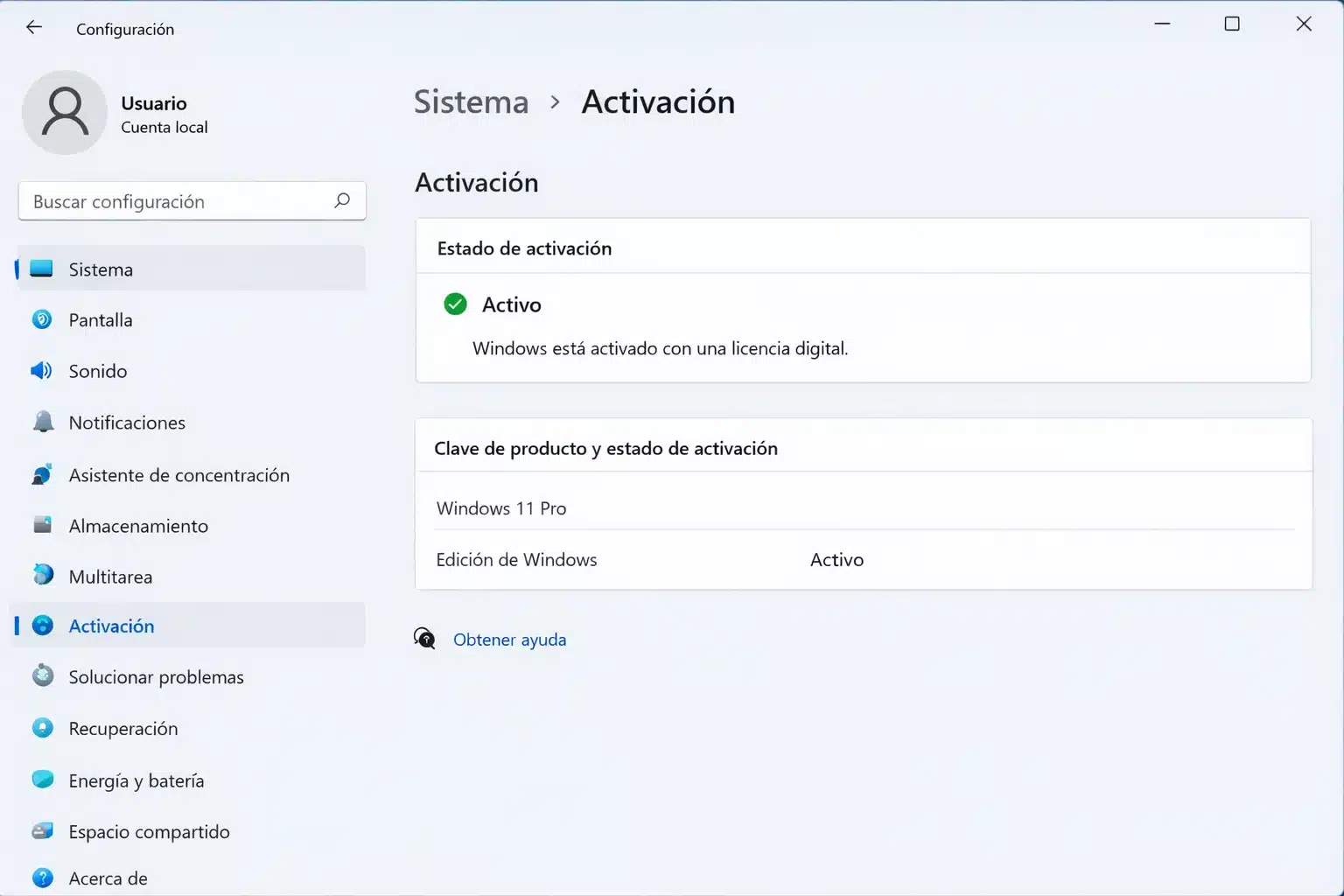Close the Configuración window
The width and height of the screenshot is (1344, 896).
[1304, 24]
